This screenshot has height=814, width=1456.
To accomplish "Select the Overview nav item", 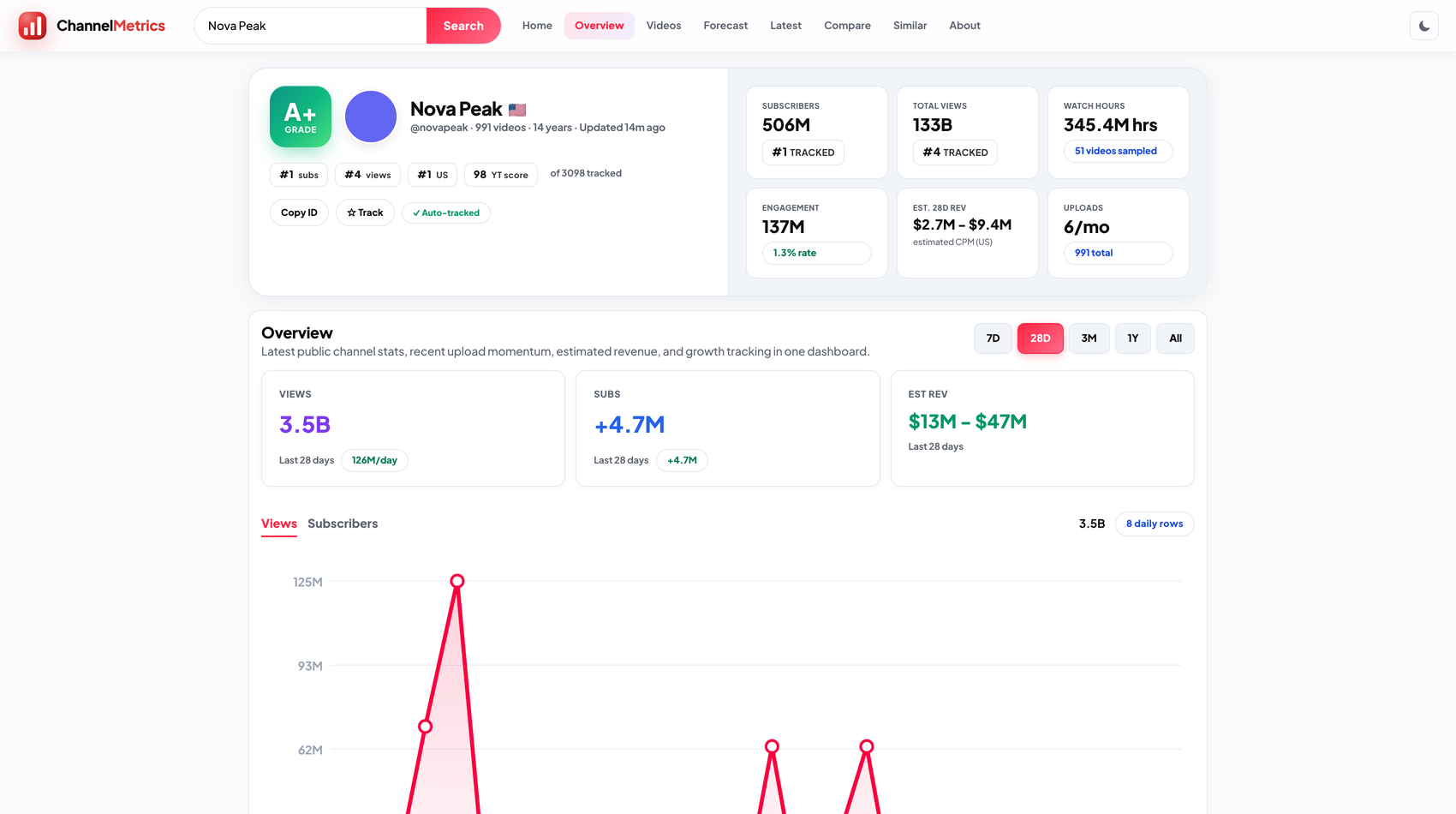I will point(600,26).
